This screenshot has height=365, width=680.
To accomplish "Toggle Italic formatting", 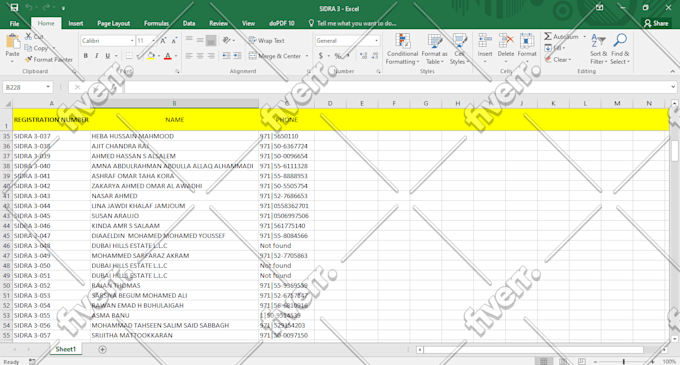I will click(96, 56).
